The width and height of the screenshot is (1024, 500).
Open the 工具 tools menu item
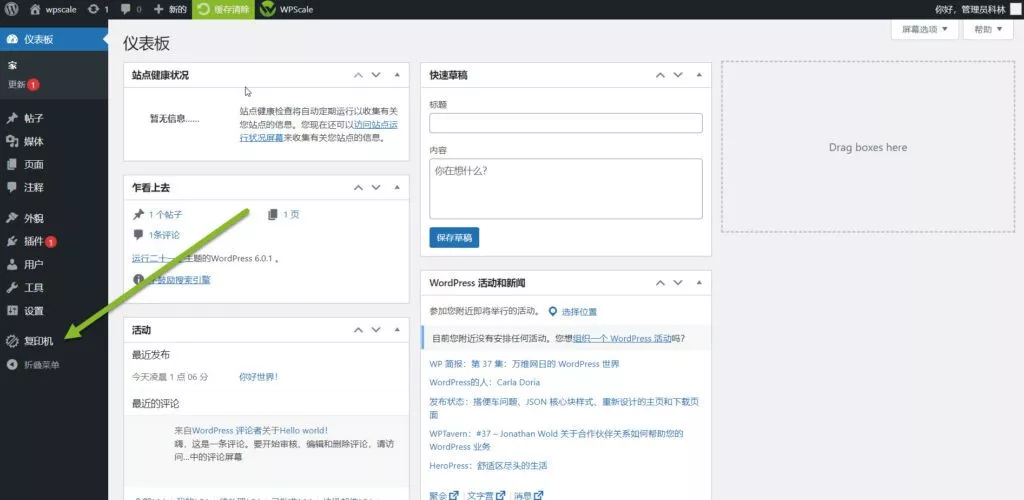(54, 288)
